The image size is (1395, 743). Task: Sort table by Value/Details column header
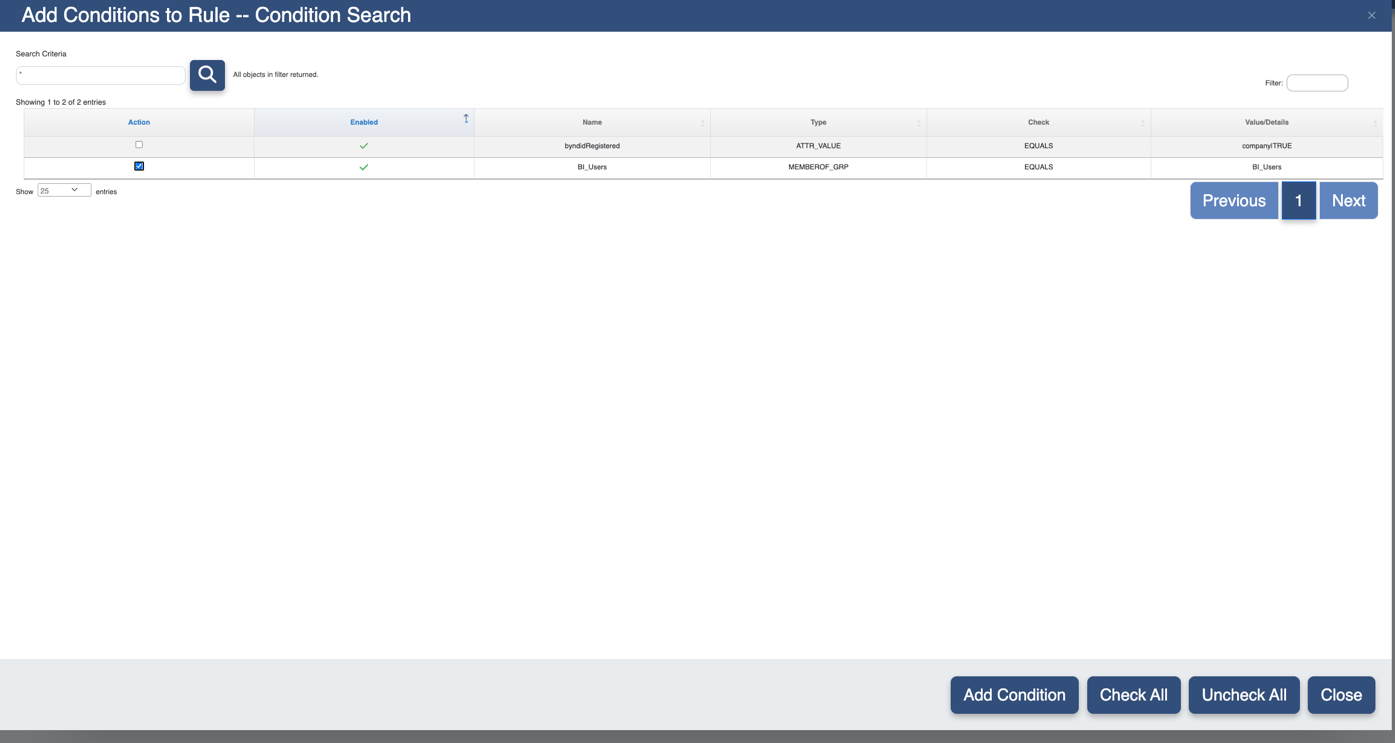pos(1266,122)
